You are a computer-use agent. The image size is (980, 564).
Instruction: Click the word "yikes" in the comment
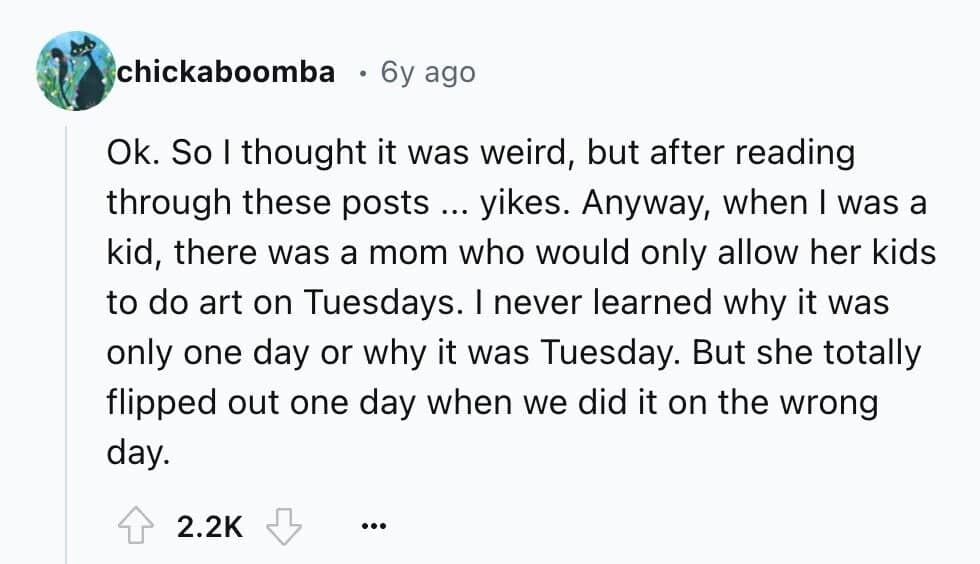[516, 202]
